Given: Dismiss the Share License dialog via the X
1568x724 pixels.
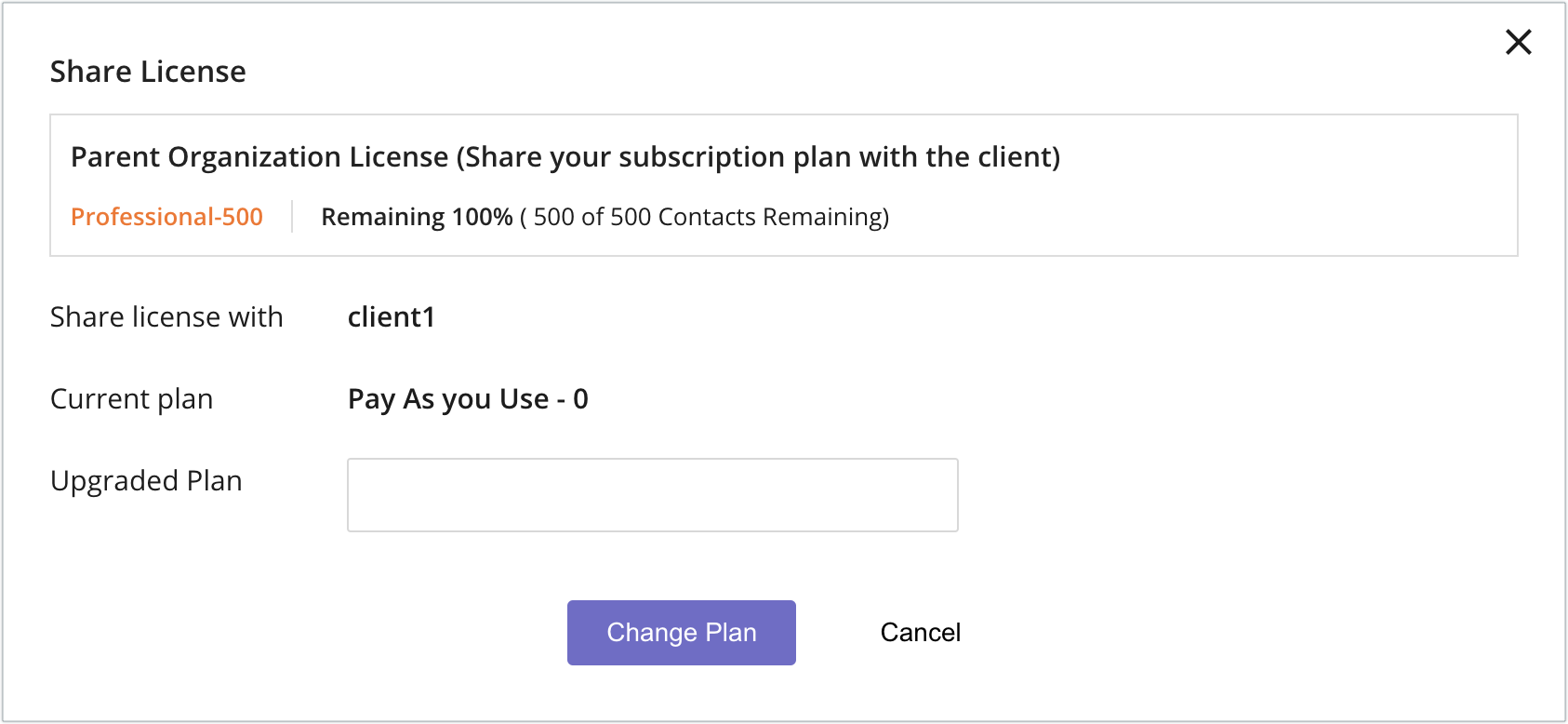Looking at the screenshot, I should tap(1518, 43).
